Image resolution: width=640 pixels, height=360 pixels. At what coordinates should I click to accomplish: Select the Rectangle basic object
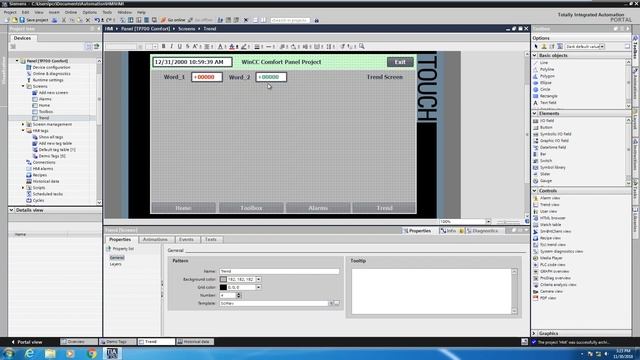coord(549,96)
